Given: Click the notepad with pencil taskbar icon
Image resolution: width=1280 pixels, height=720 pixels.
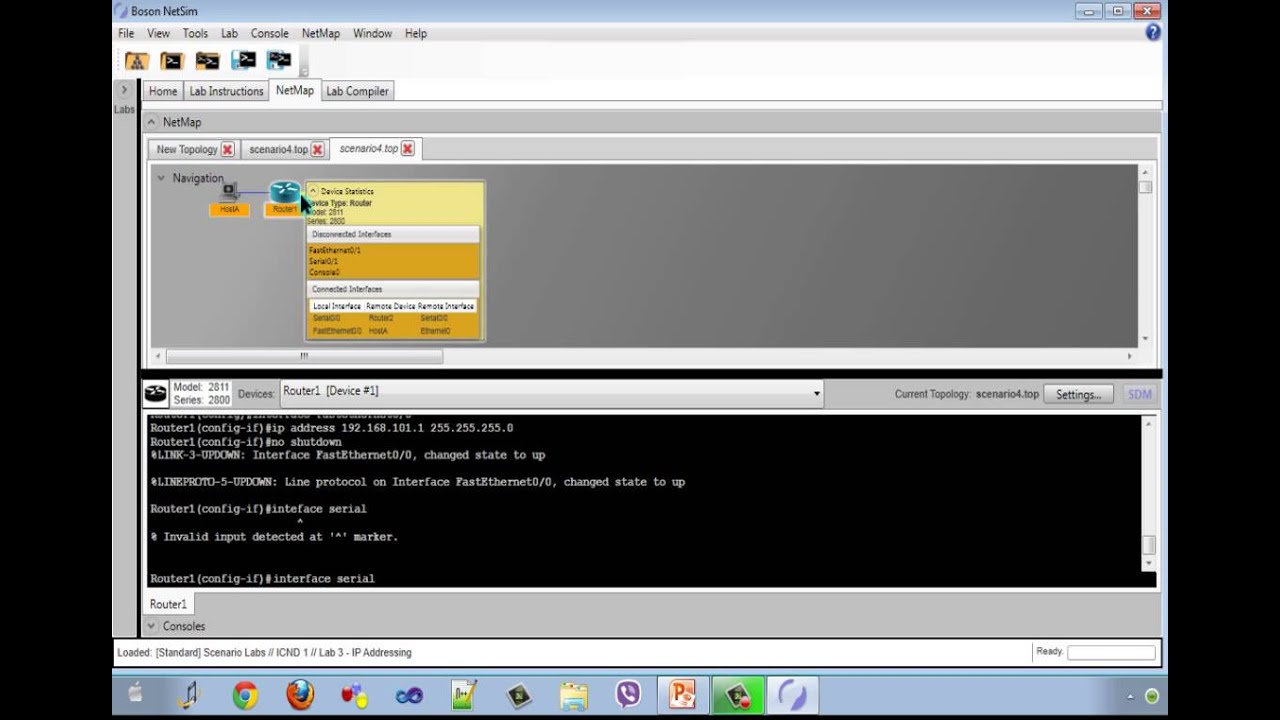Looking at the screenshot, I should (464, 695).
